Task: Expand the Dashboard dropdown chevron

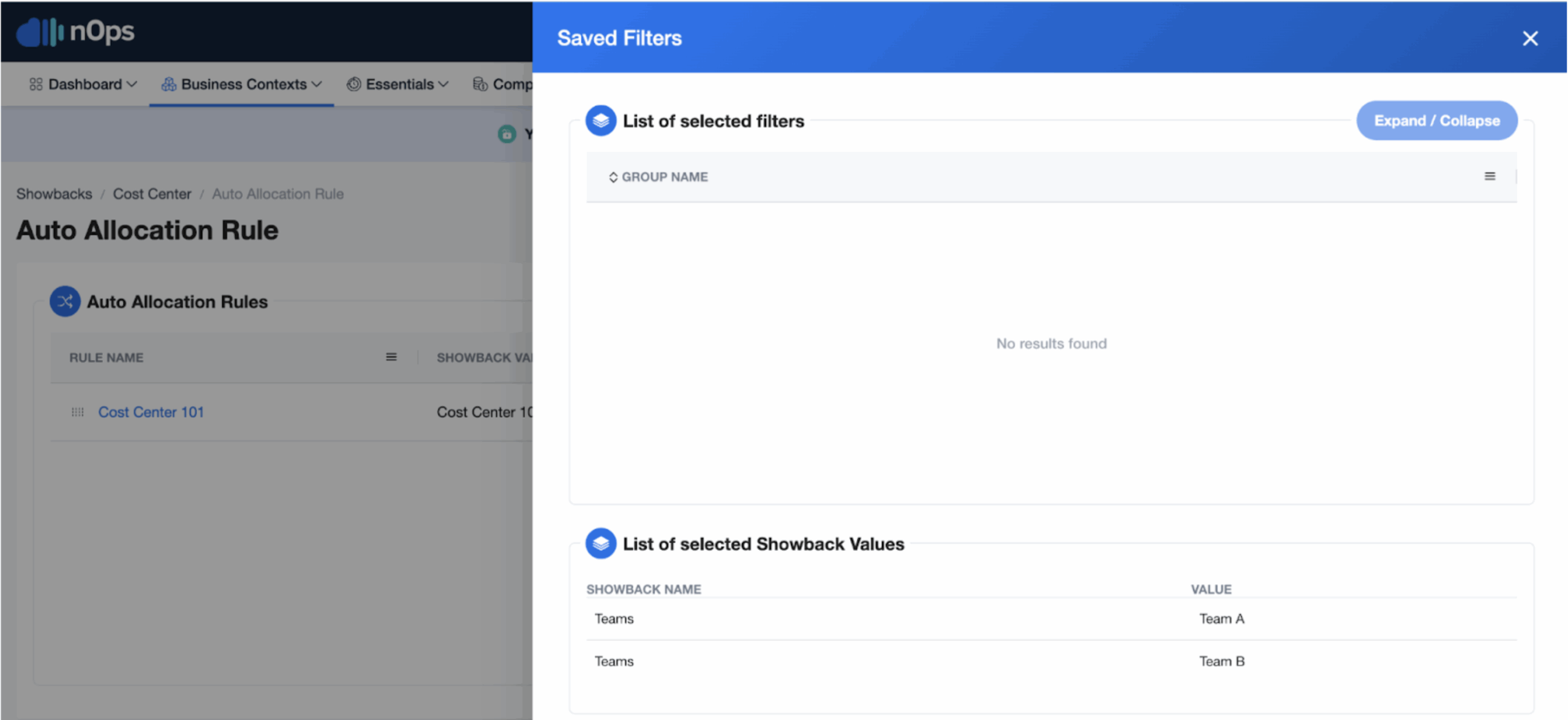Action: (x=132, y=84)
